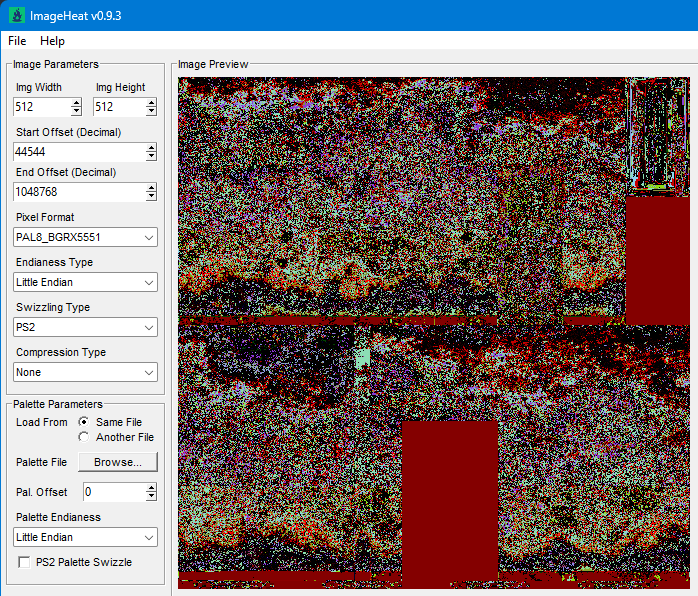Increase Img Width with up arrow

point(76,103)
